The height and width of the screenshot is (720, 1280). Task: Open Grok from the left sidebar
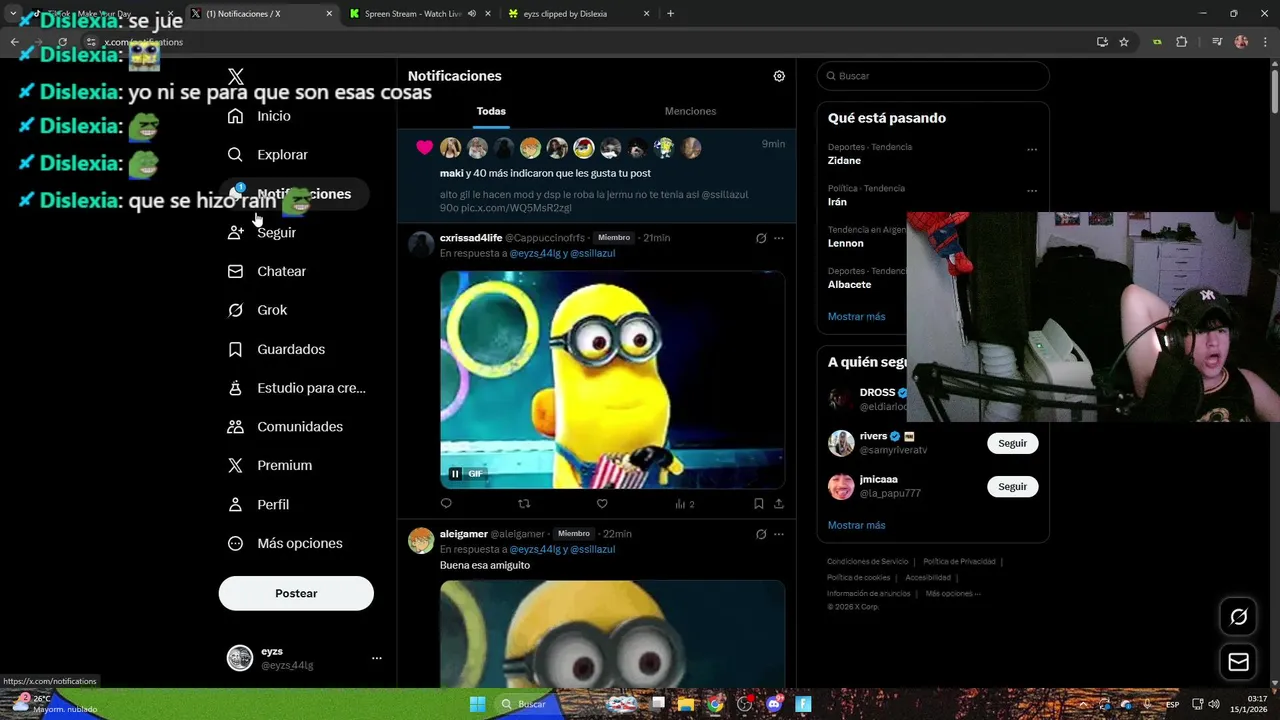(x=257, y=310)
